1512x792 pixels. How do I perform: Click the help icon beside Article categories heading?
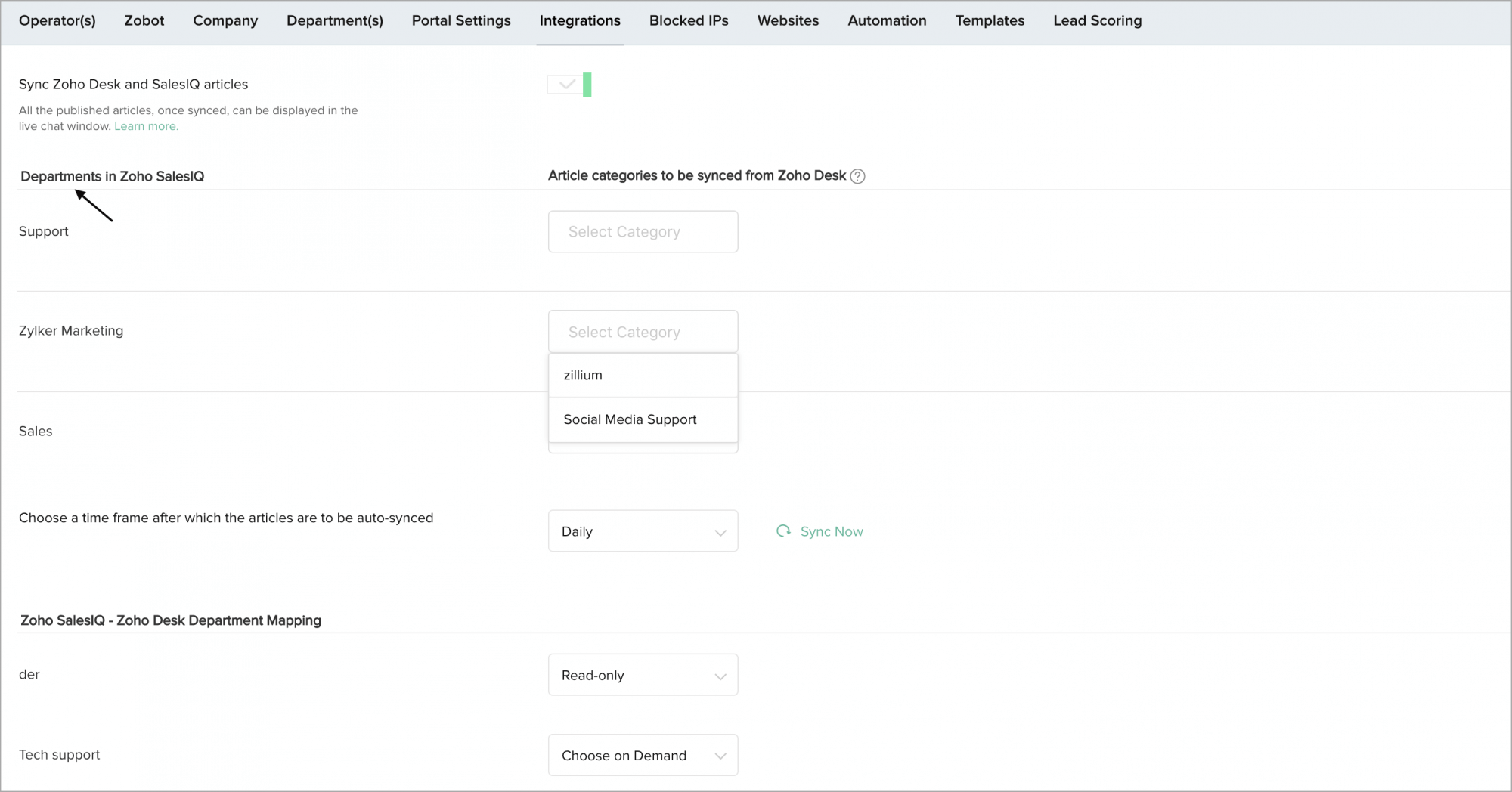[857, 176]
